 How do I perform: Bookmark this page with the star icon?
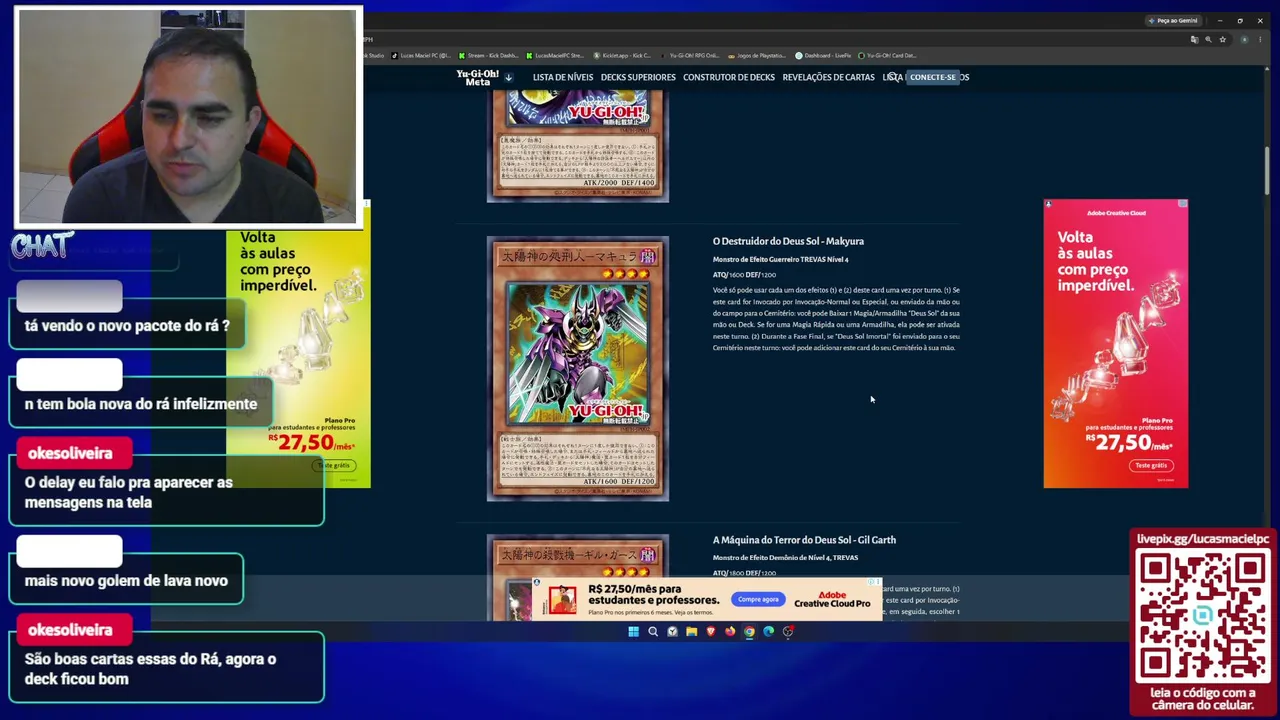(1222, 39)
